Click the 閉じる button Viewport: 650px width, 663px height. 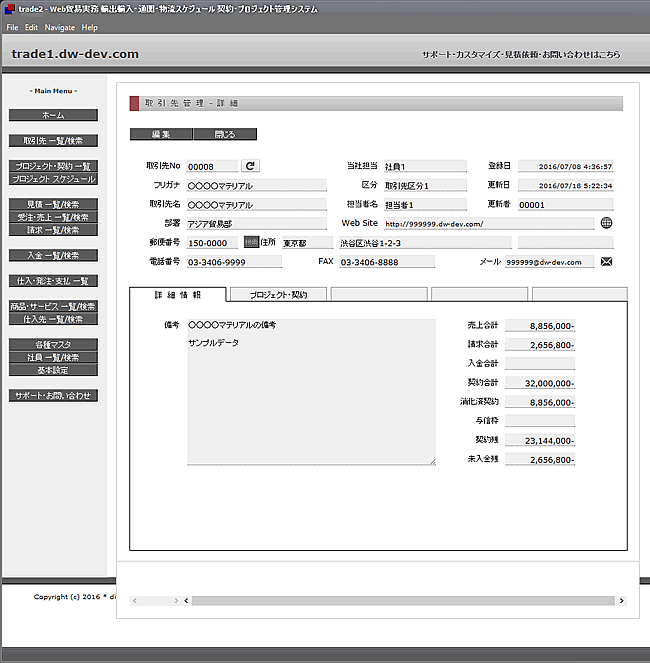[225, 134]
